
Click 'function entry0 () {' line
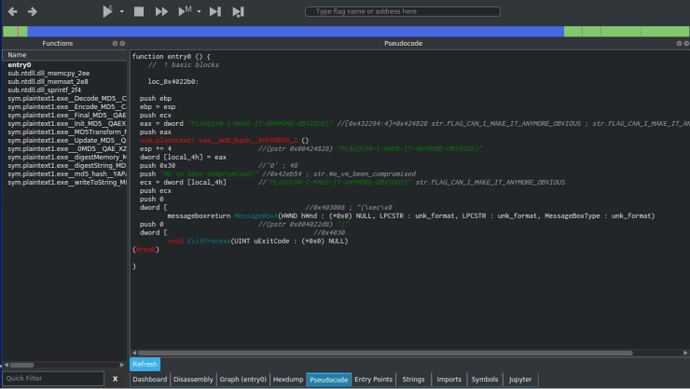(x=171, y=56)
